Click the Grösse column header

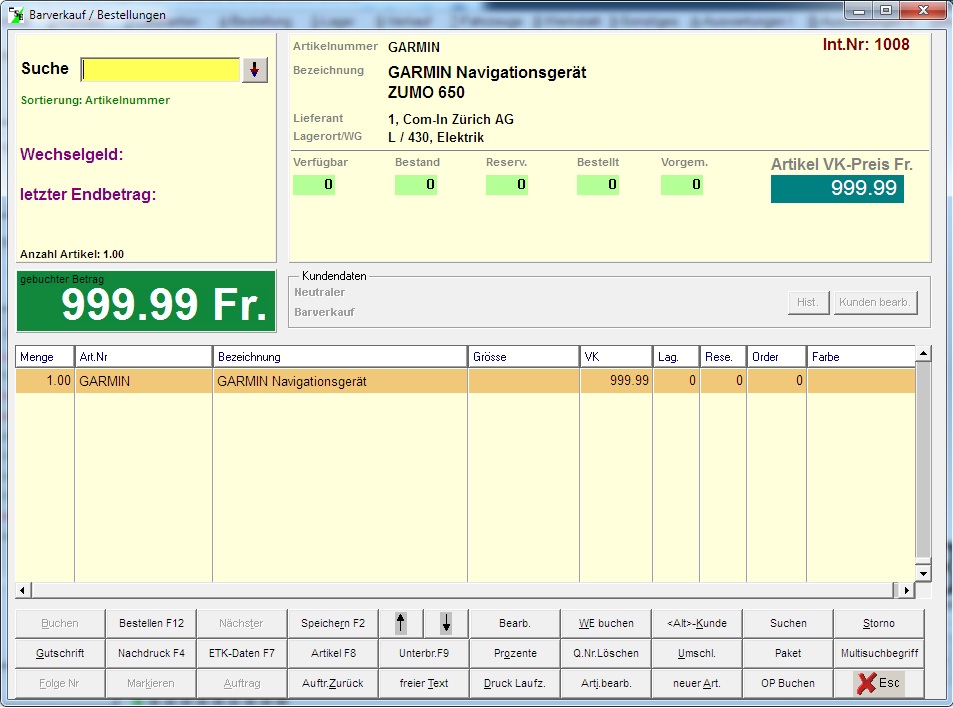[x=524, y=357]
